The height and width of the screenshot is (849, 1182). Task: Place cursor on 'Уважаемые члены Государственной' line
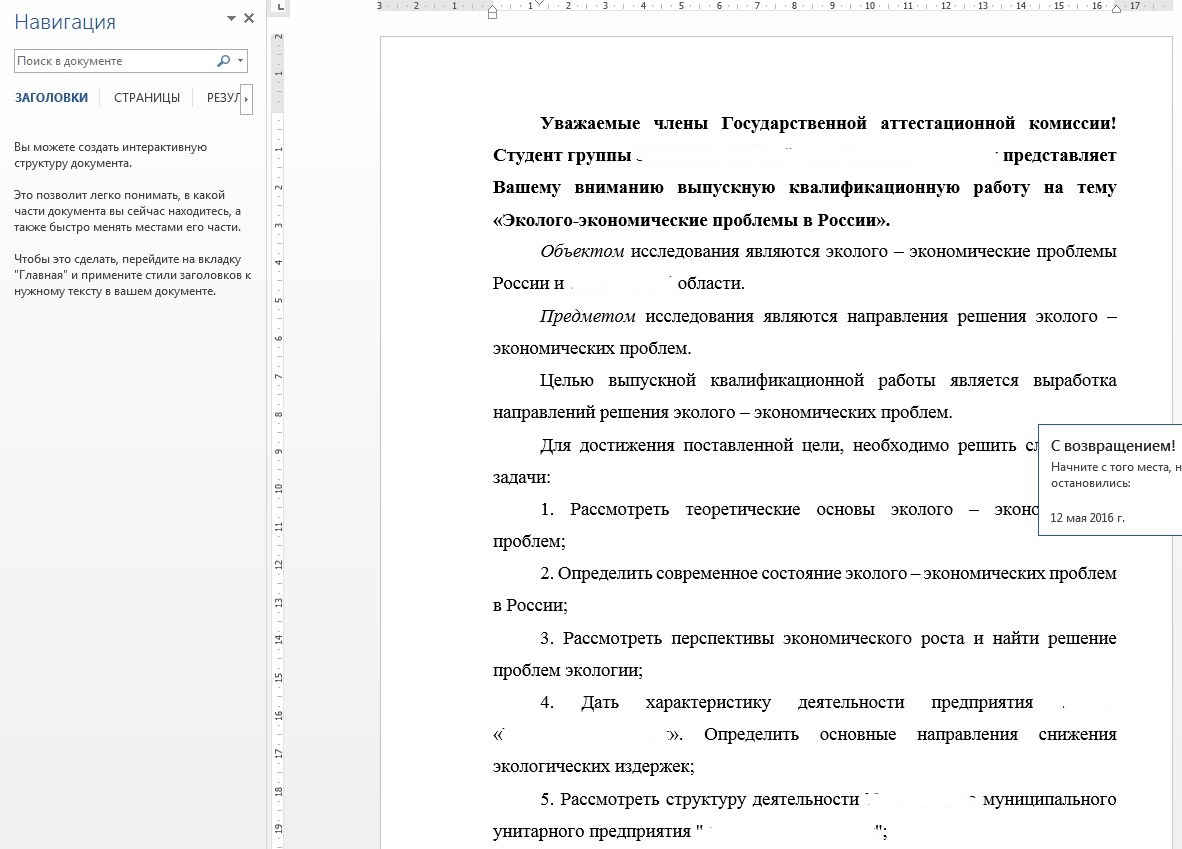click(828, 123)
